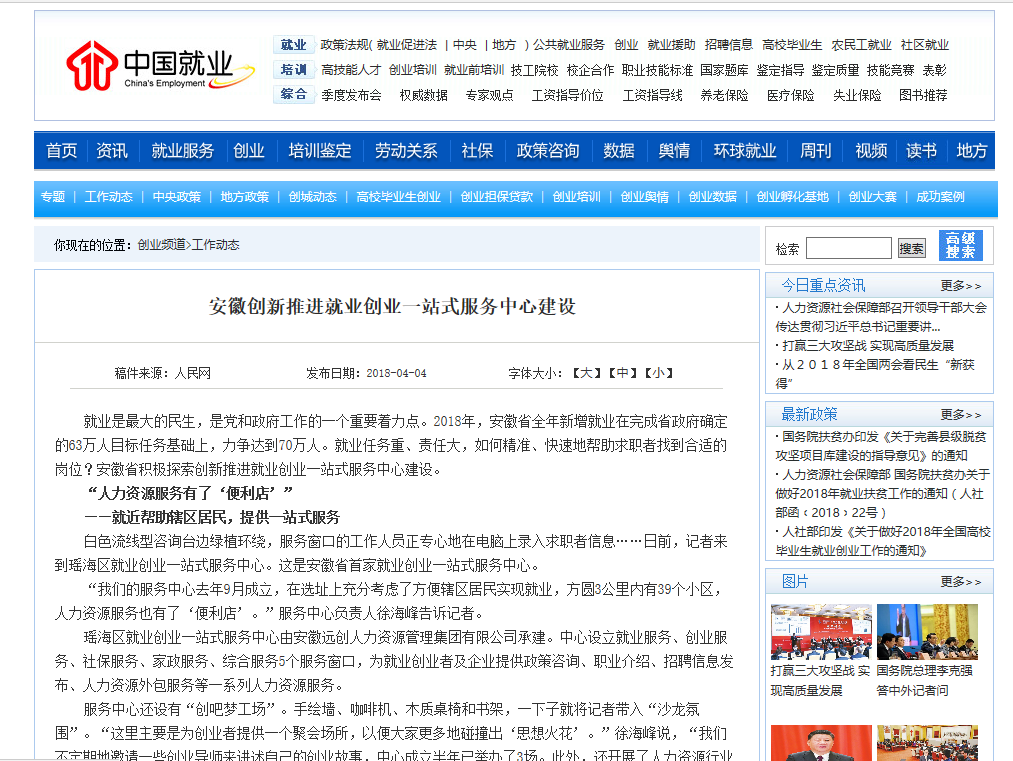Open the 高级搜索 advanced search
The width and height of the screenshot is (1013, 761).
(x=961, y=244)
